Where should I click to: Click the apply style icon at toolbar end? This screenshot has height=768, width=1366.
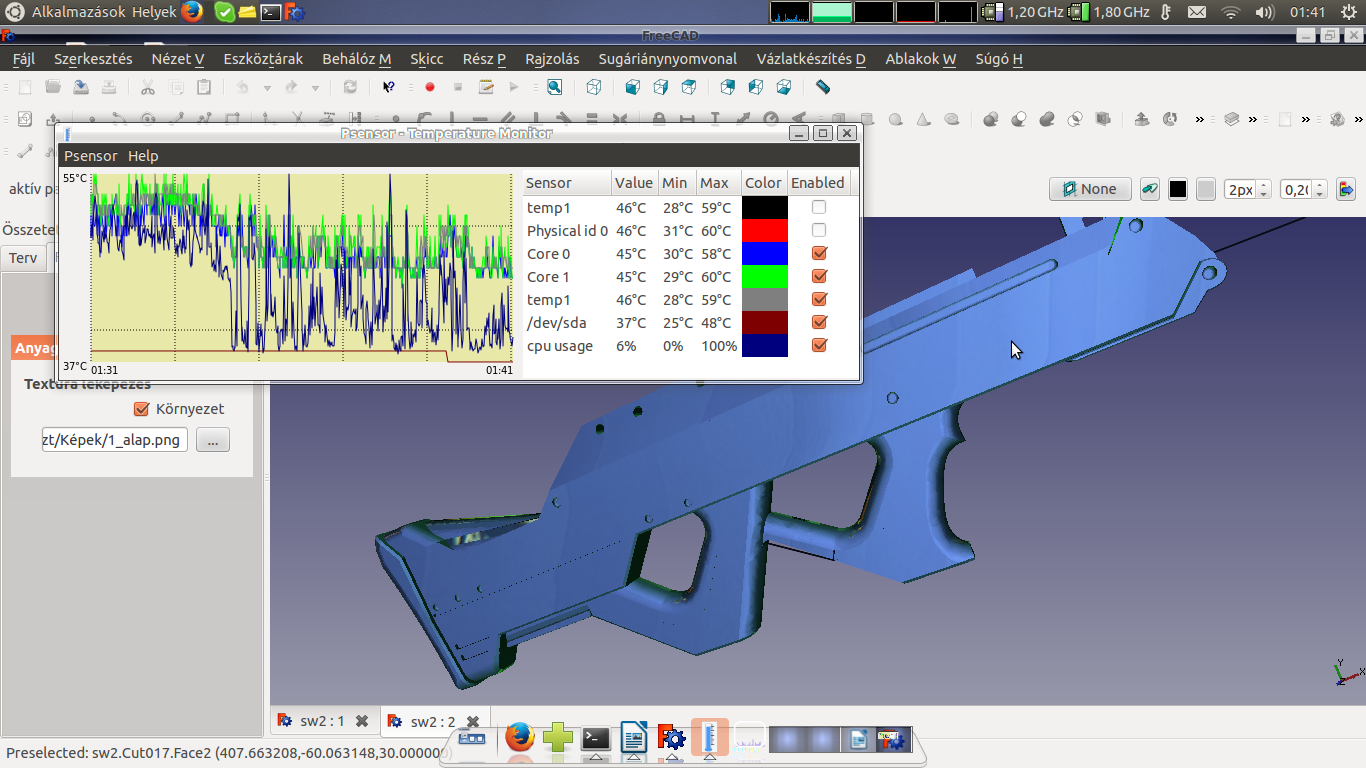(x=1346, y=189)
